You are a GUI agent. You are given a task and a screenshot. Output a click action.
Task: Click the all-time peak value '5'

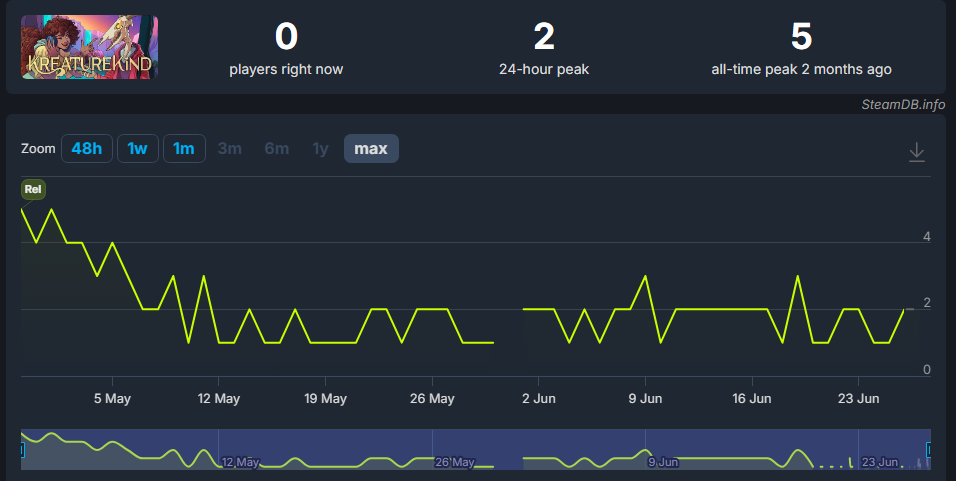pos(801,37)
